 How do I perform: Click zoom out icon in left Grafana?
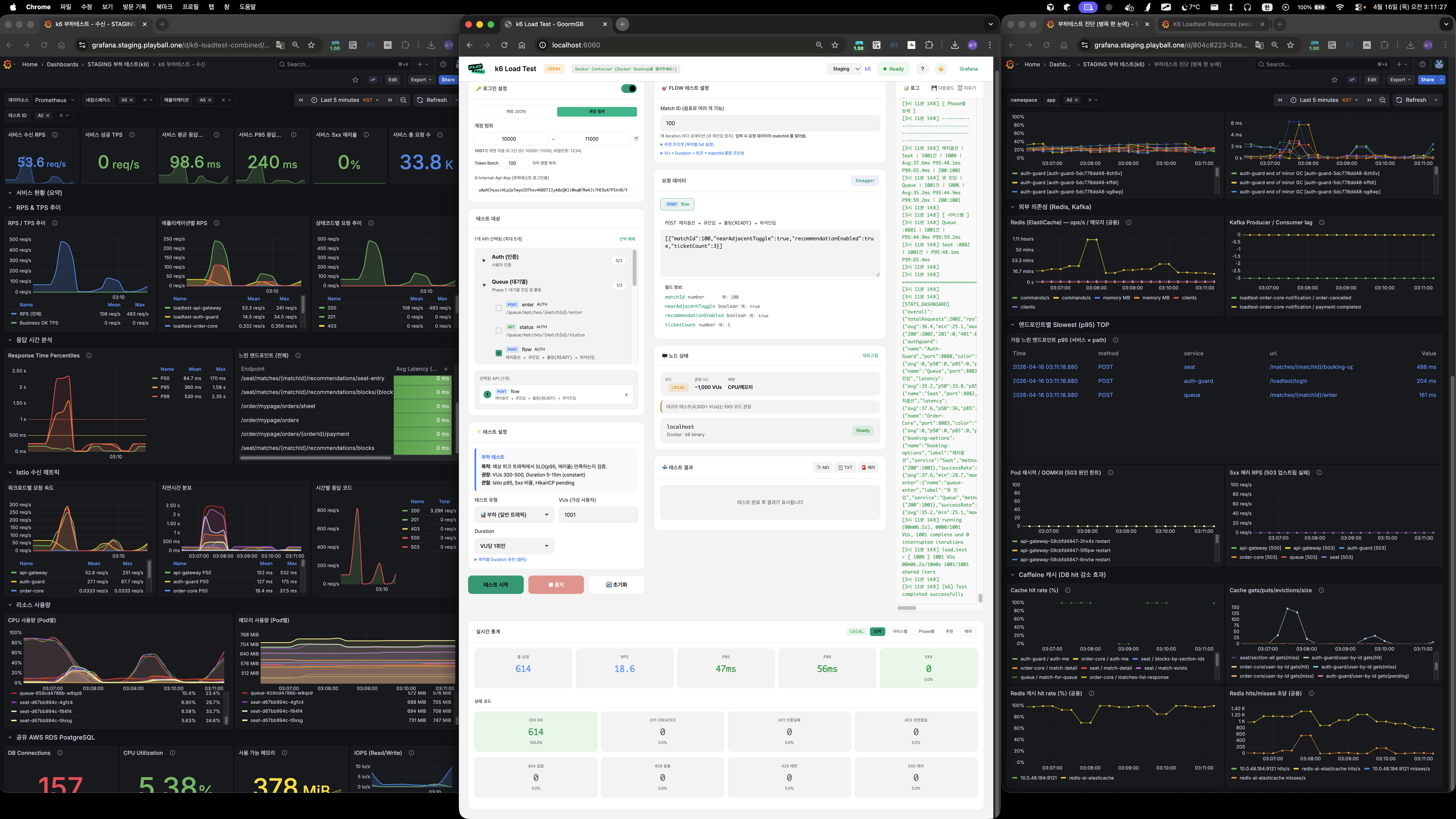(403, 100)
